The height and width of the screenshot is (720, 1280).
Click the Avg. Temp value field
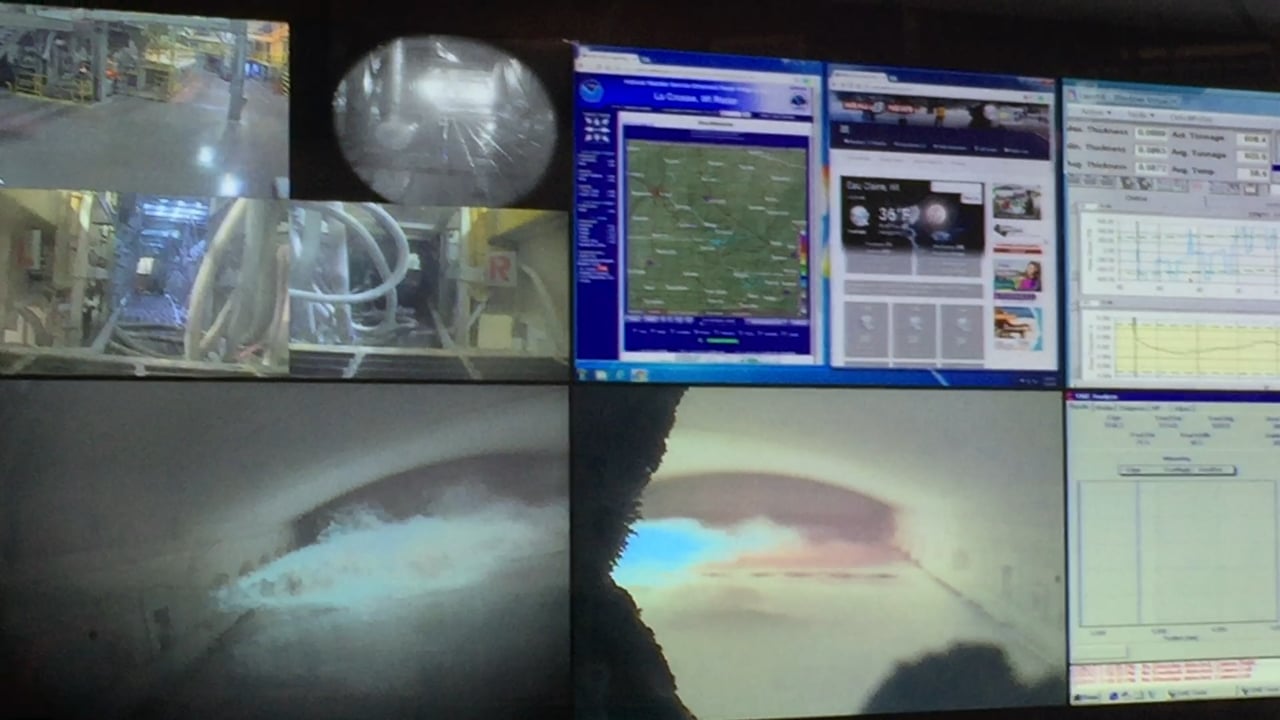click(1254, 174)
